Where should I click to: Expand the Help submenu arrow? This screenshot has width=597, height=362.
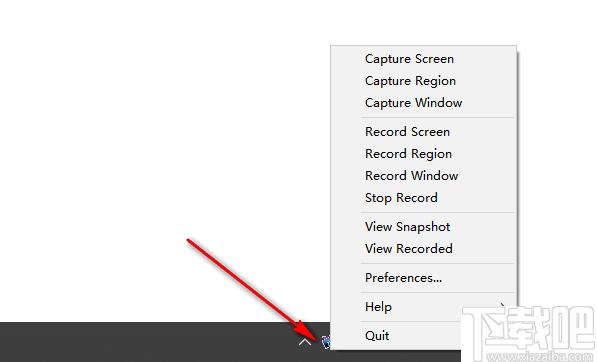click(503, 305)
